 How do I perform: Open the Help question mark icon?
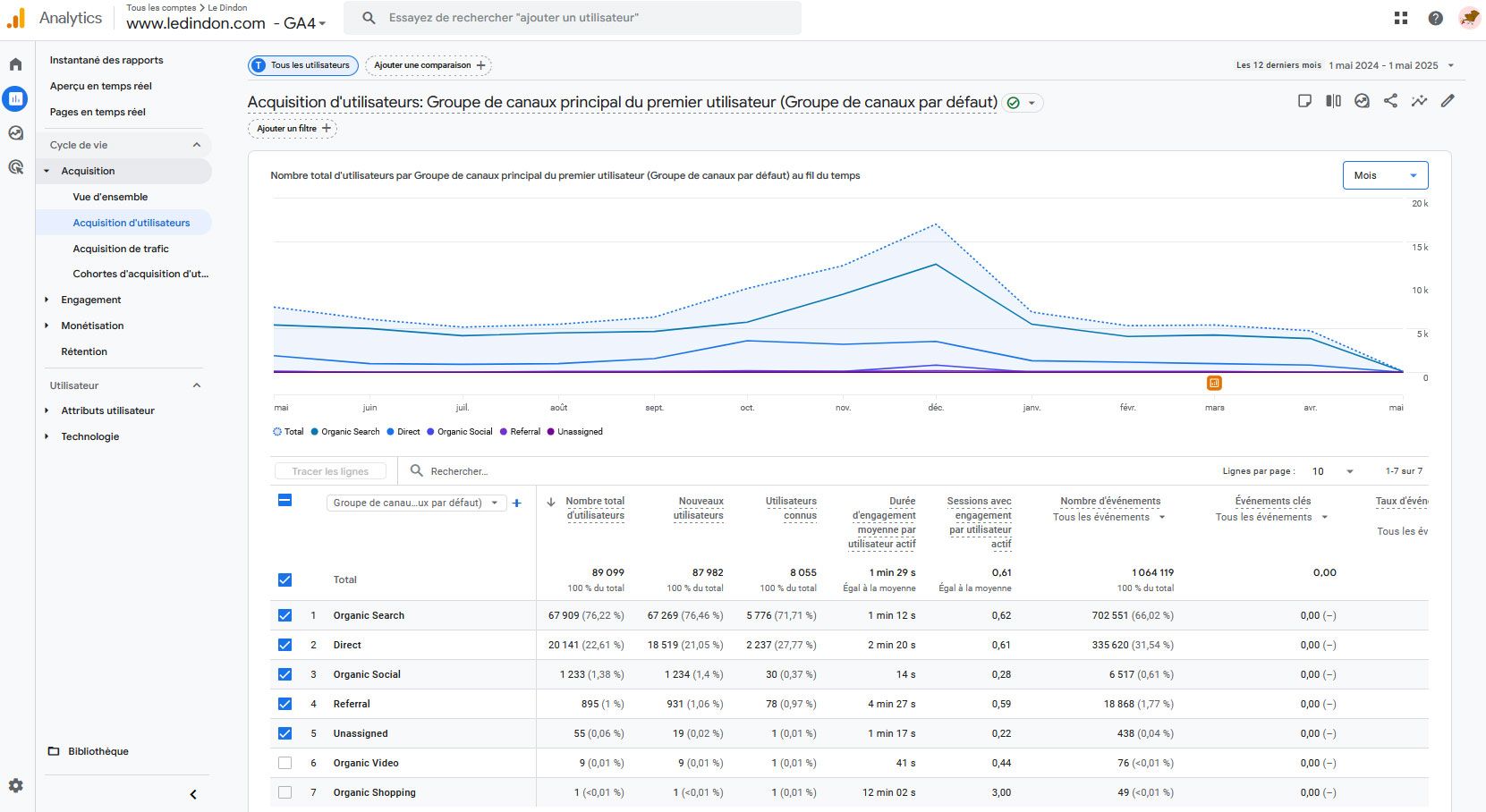point(1435,18)
